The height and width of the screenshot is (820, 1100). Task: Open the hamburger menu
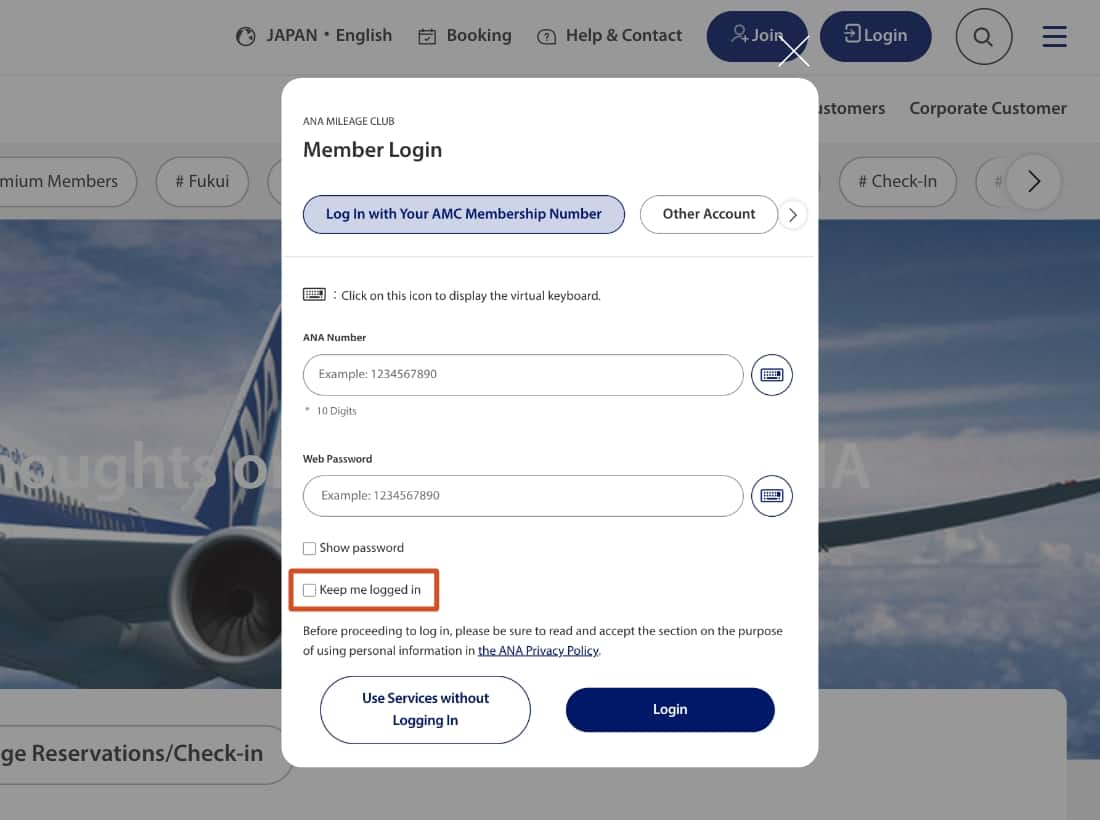point(1054,37)
